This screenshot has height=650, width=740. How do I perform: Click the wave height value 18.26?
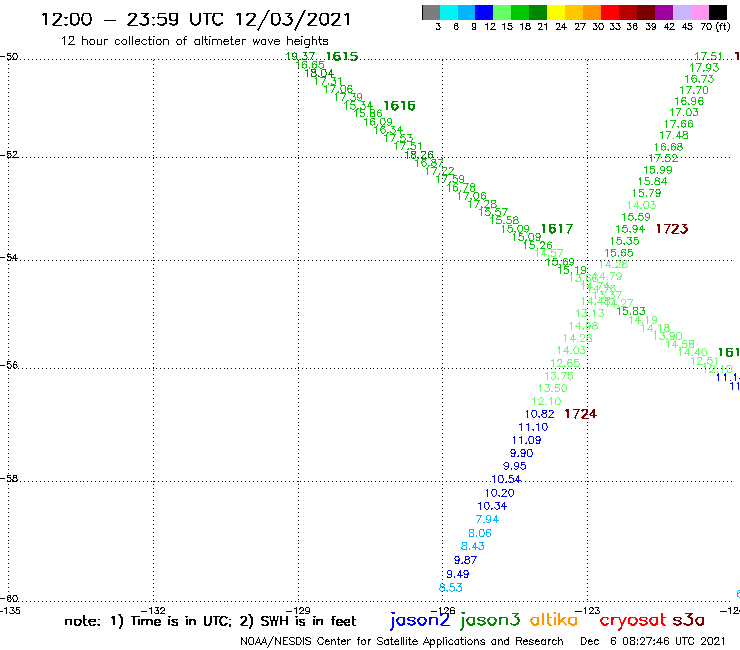point(419,154)
